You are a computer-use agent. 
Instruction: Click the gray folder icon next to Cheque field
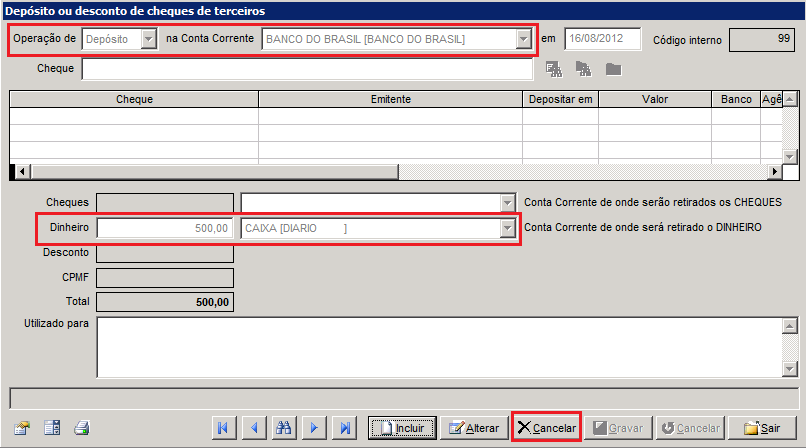click(613, 69)
